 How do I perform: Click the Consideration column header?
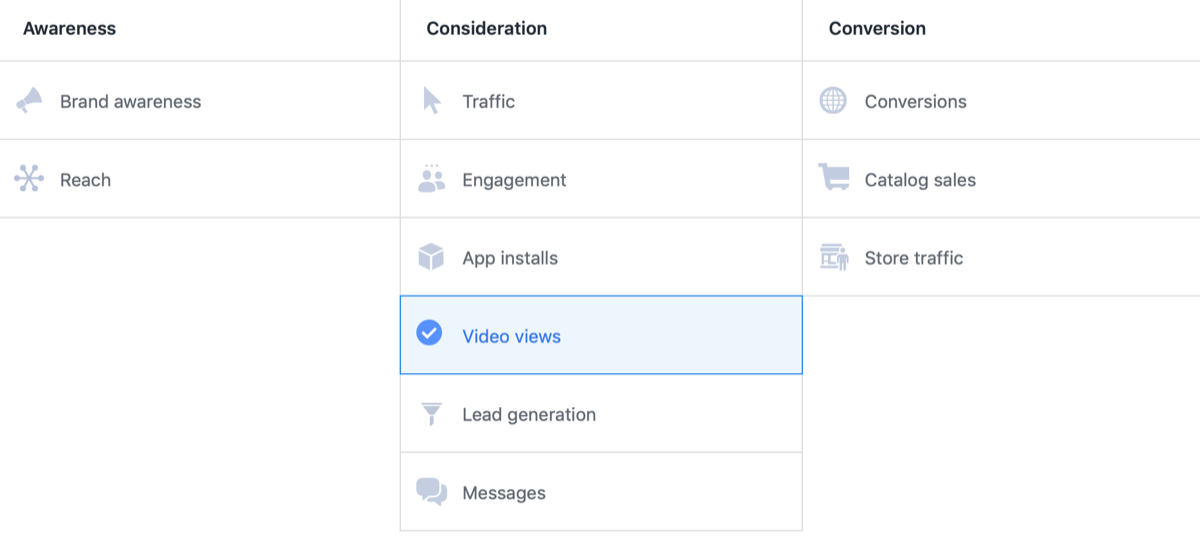pos(486,29)
